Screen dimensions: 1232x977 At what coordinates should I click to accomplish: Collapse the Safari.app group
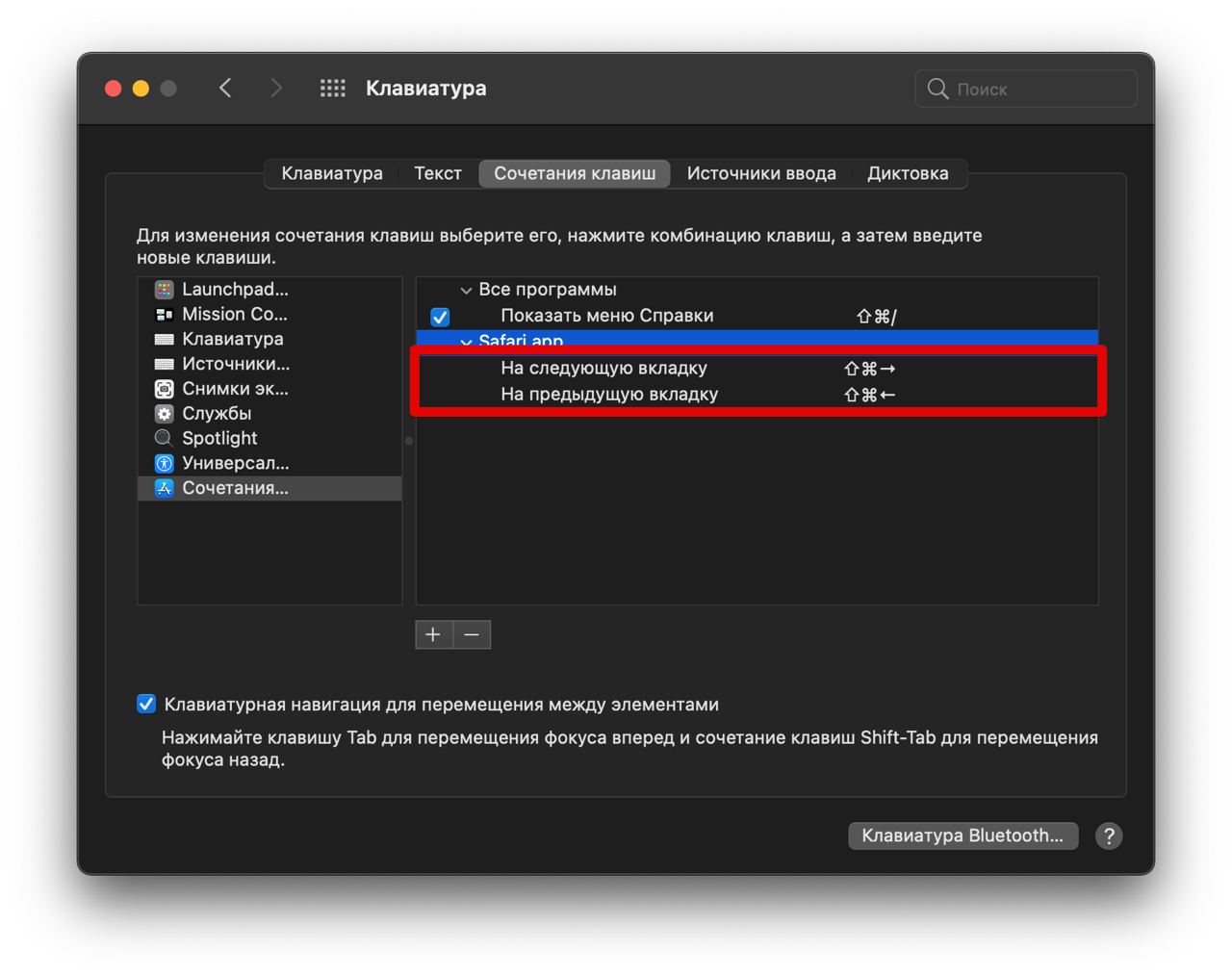(466, 341)
